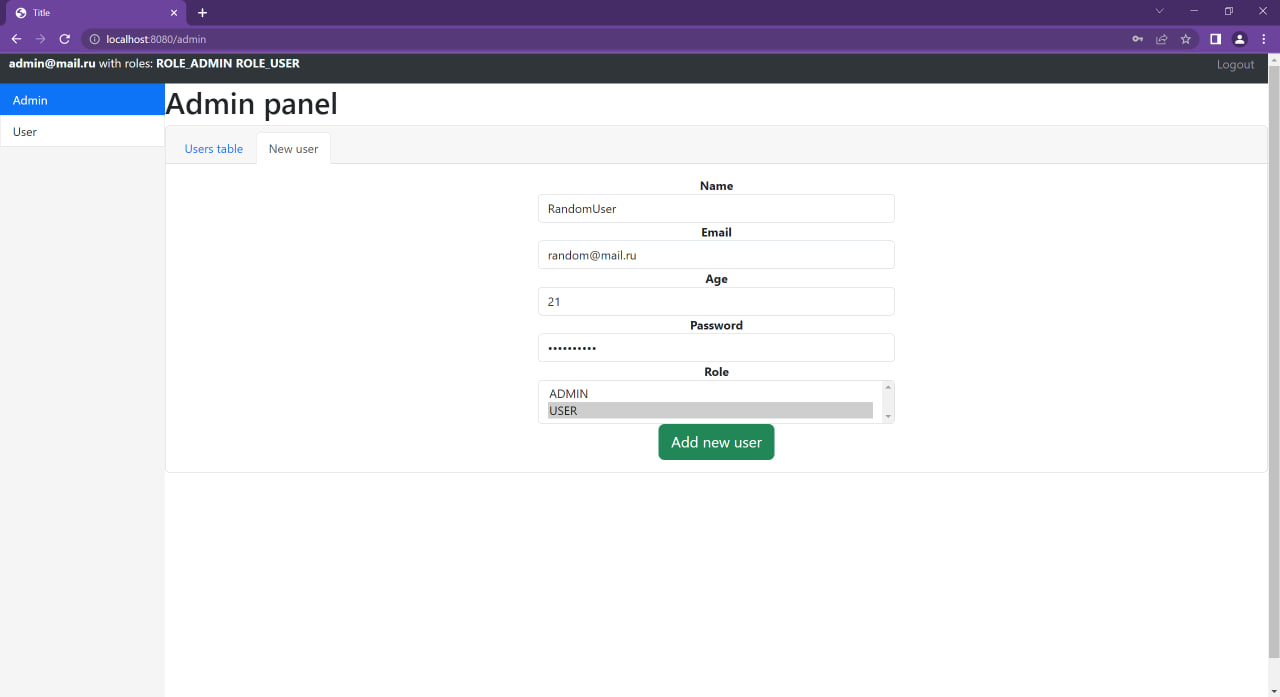Close the Title browser tab
This screenshot has height=697, width=1280.
[x=173, y=13]
